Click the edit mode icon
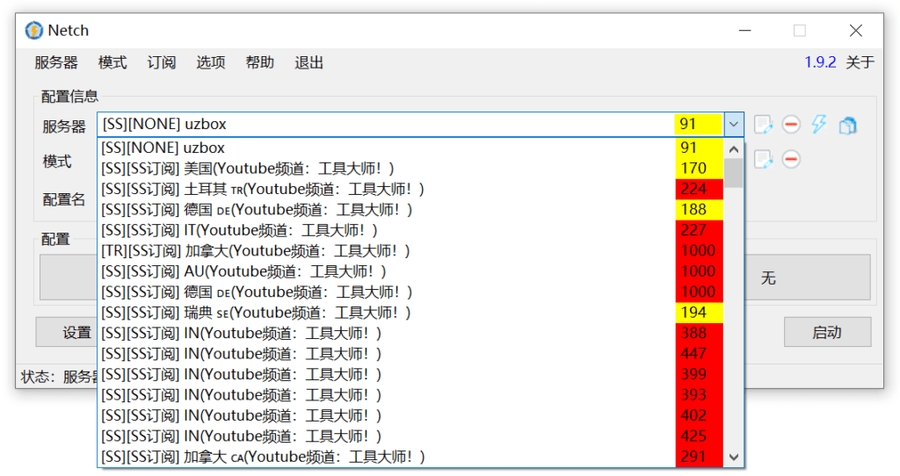The height and width of the screenshot is (476, 900). pyautogui.click(x=763, y=159)
